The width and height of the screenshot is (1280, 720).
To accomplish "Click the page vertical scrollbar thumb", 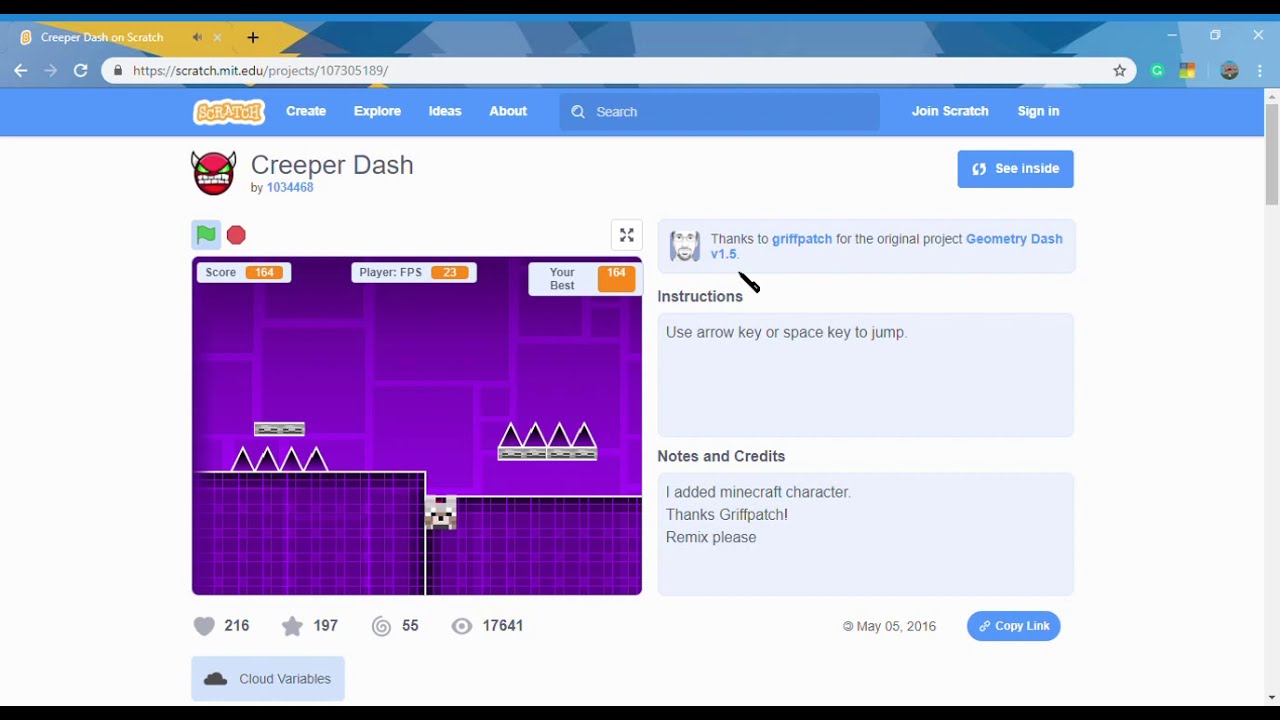I will click(1271, 155).
